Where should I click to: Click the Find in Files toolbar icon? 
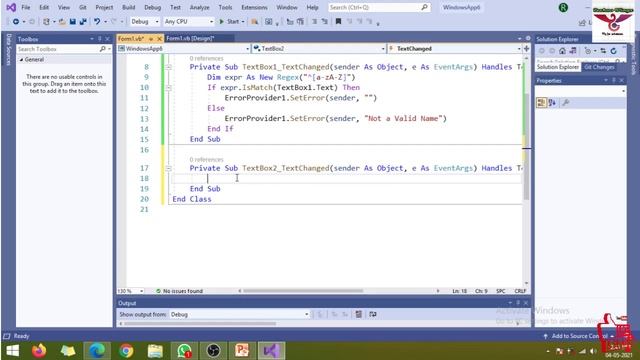coord(255,22)
